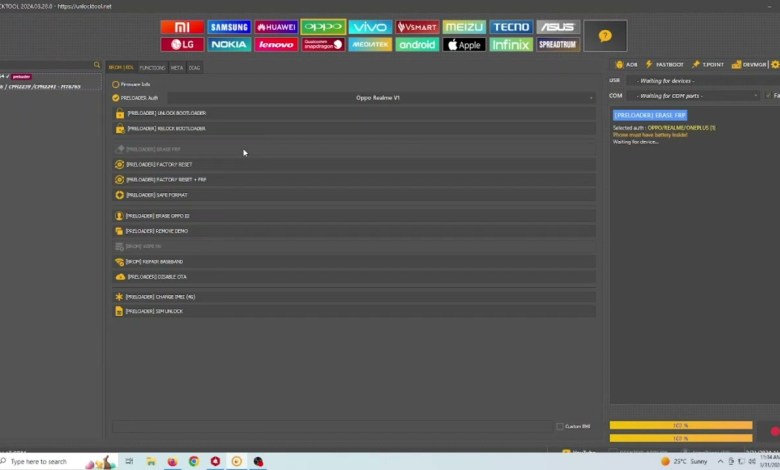Image resolution: width=780 pixels, height=470 pixels.
Task: Click PRELOADER UNLOCK BOOTLOADER button
Action: (x=166, y=113)
